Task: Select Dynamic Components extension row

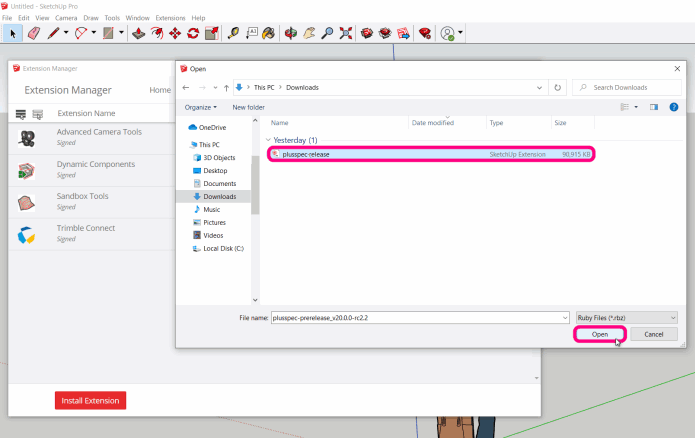Action: pos(92,171)
